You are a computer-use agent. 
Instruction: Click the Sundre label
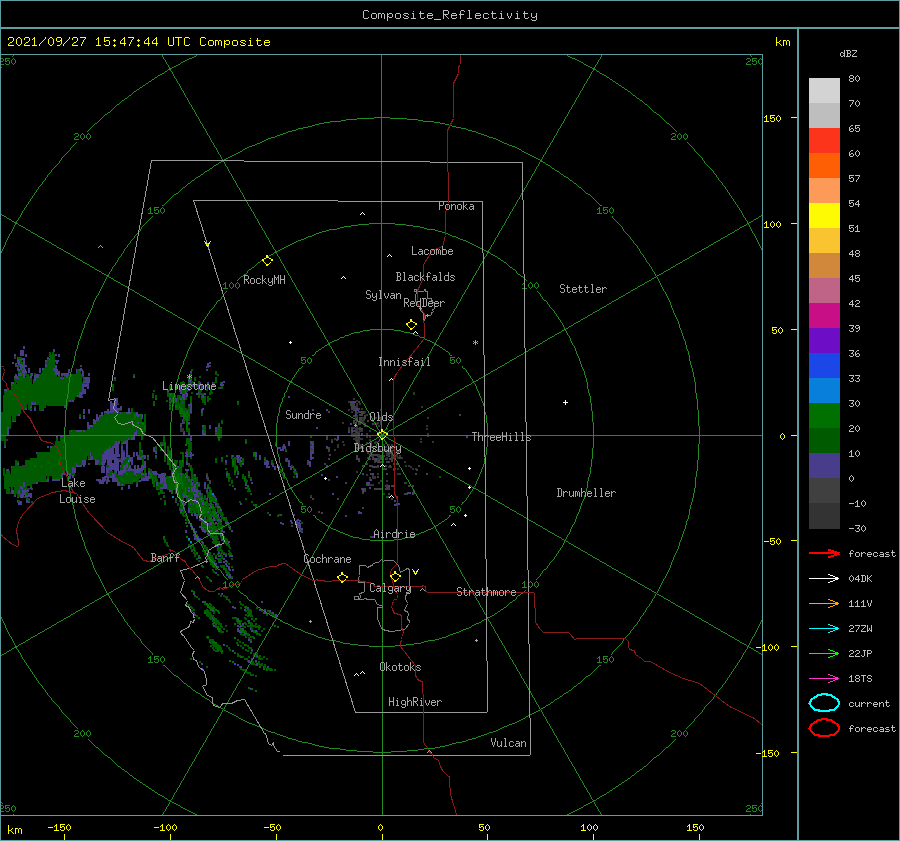pos(303,414)
